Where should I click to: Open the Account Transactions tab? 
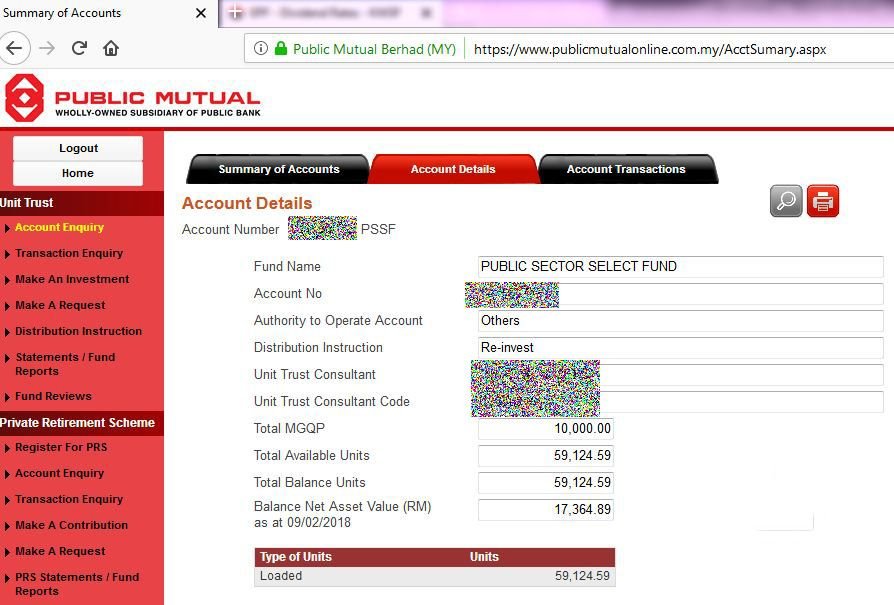pyautogui.click(x=626, y=169)
